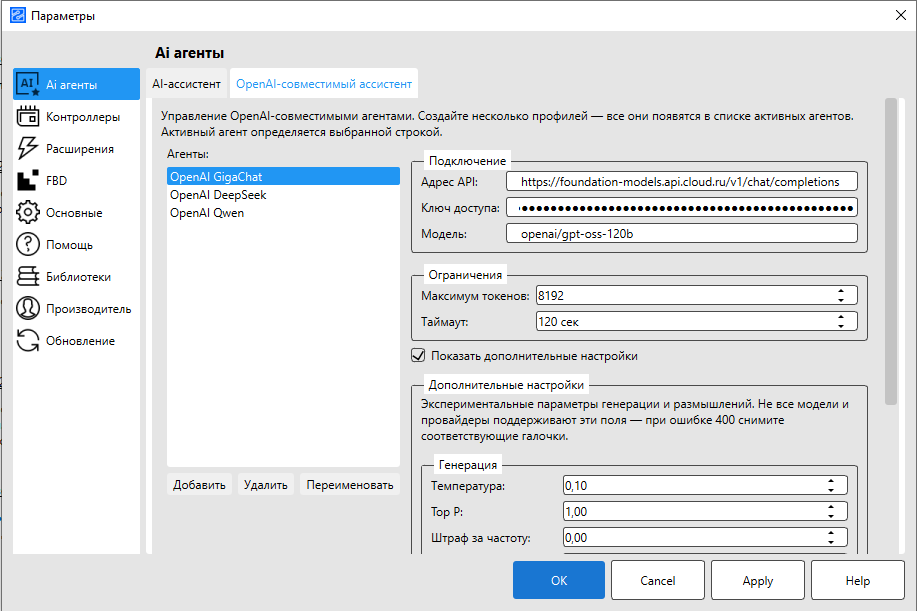Open the Help button
This screenshot has height=611, width=917.
click(x=858, y=580)
